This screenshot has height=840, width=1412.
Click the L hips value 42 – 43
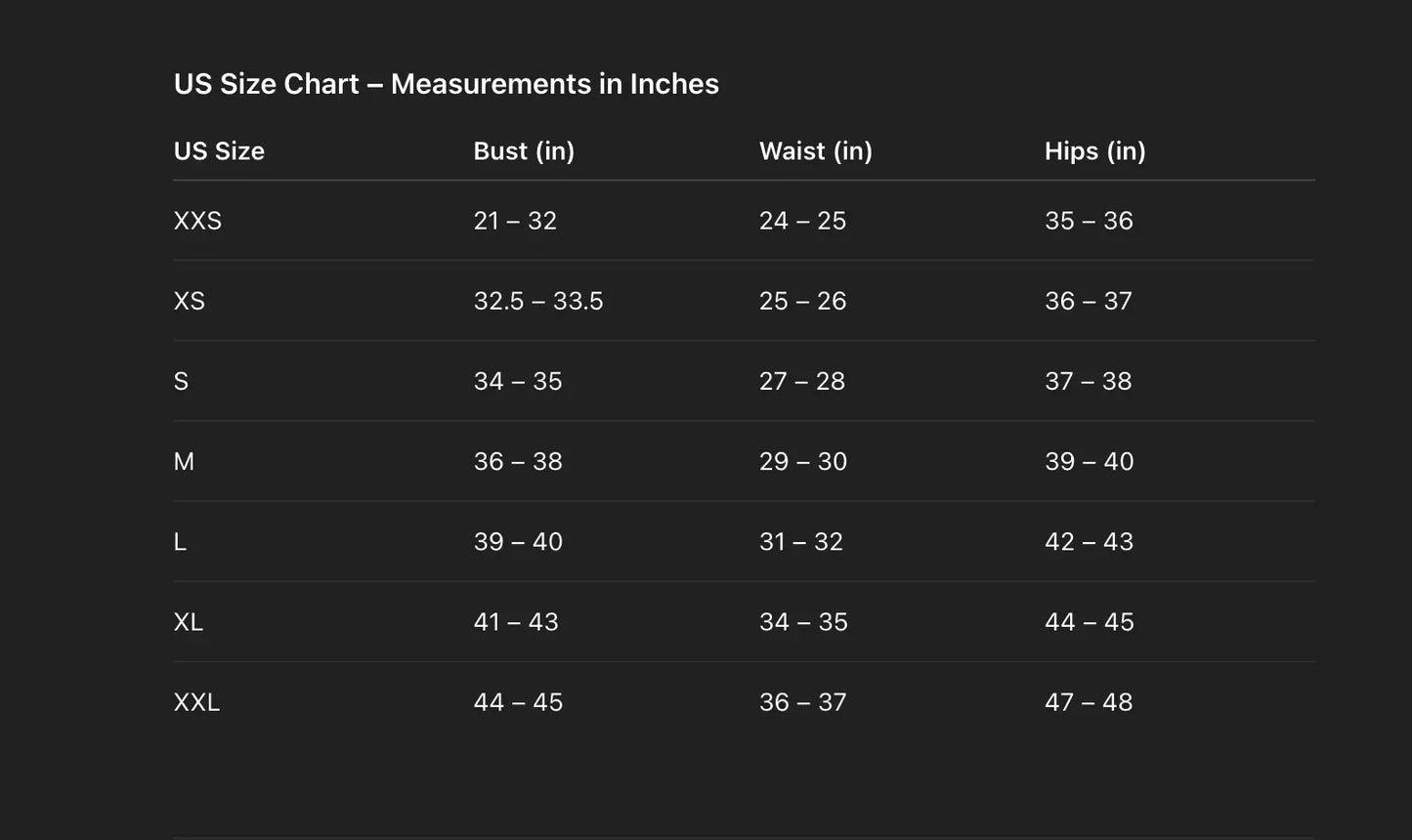[x=1089, y=542]
